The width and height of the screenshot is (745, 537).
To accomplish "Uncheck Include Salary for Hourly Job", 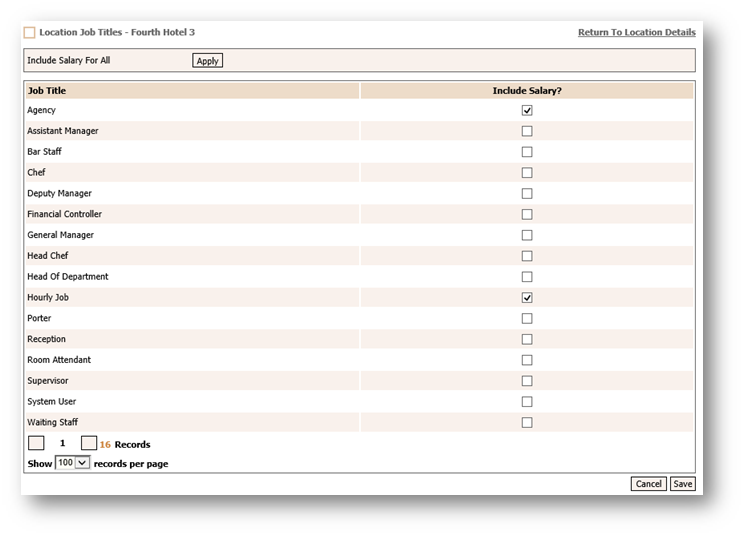I will tap(527, 298).
